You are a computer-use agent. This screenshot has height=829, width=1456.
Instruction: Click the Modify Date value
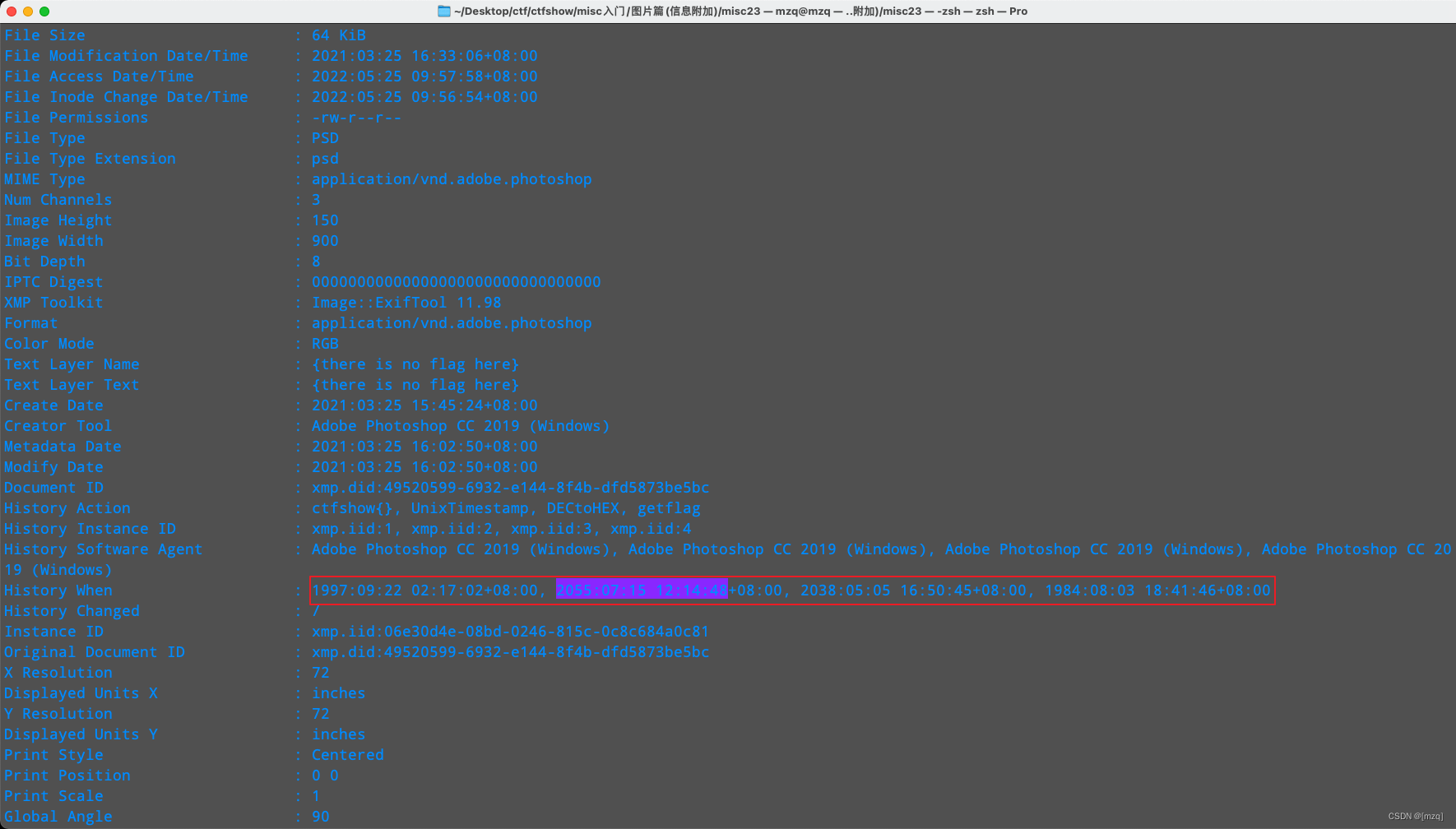(x=424, y=467)
